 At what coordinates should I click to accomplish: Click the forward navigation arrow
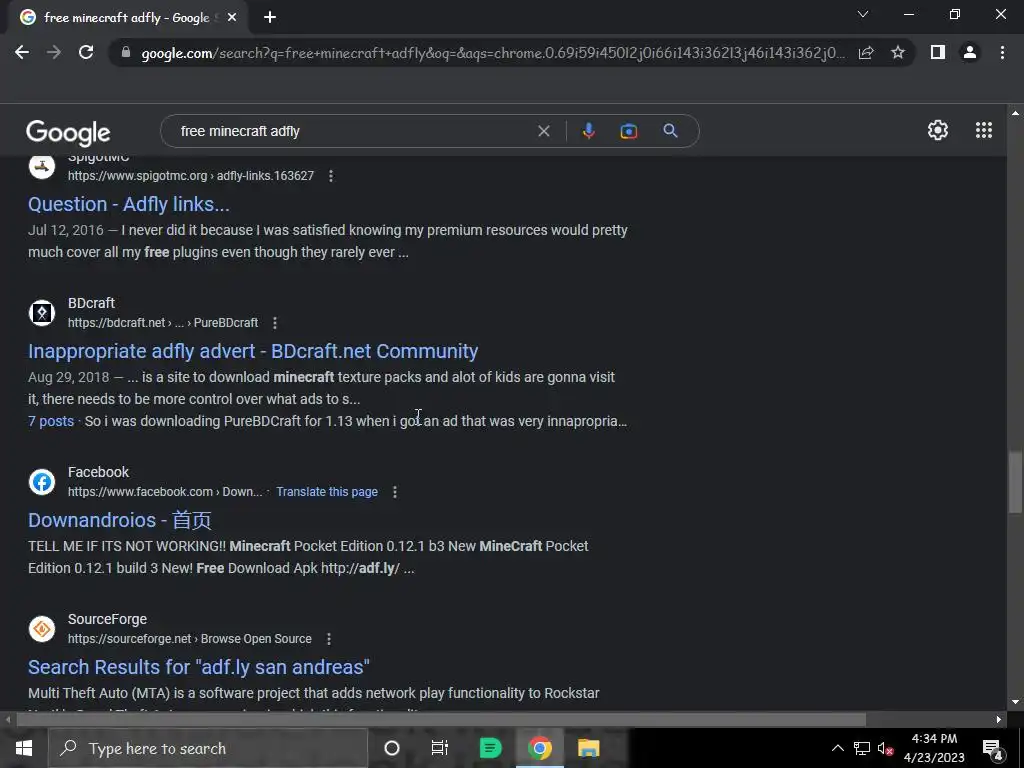point(54,52)
